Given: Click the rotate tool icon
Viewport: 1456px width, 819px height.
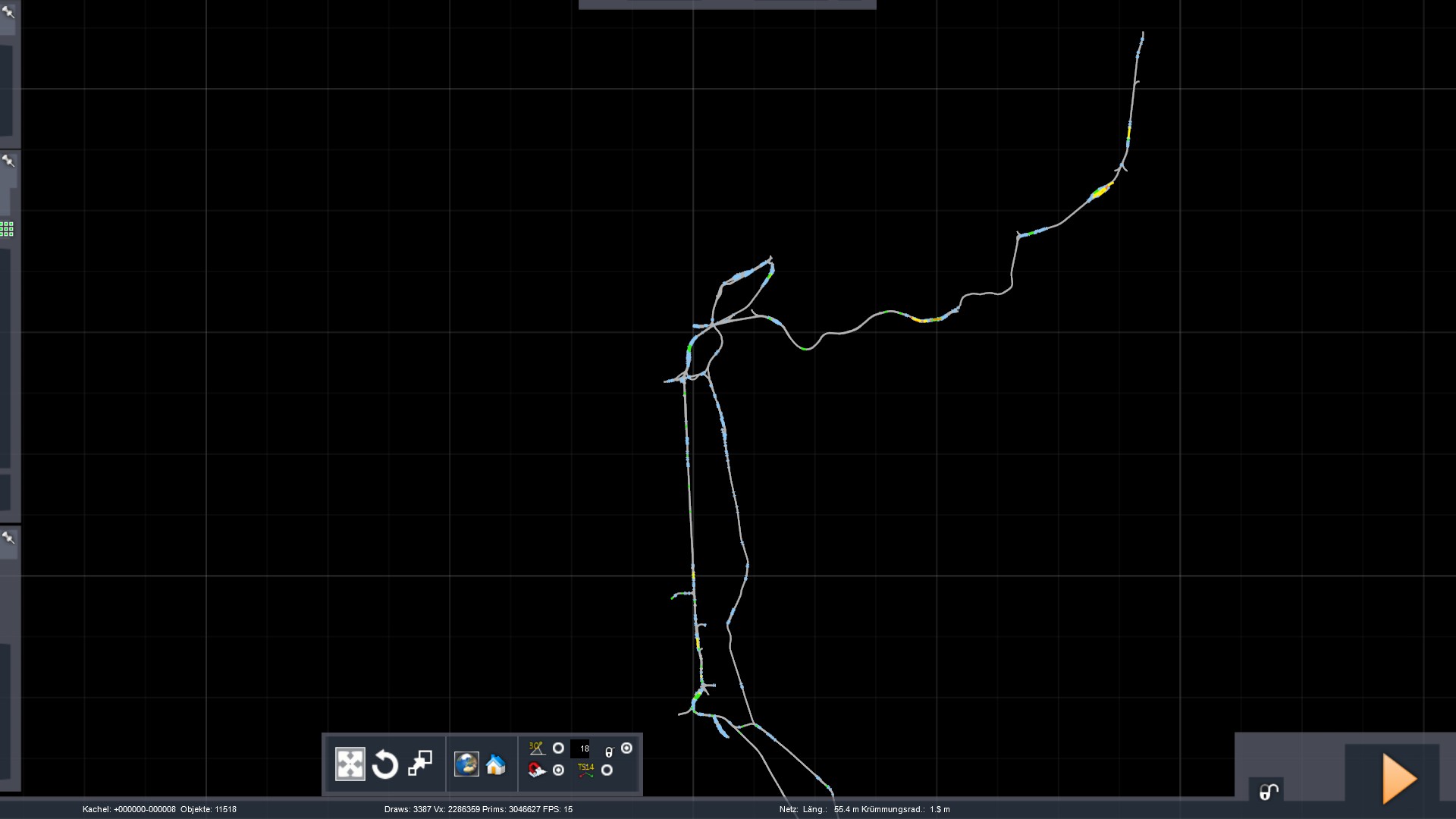Looking at the screenshot, I should tap(385, 764).
